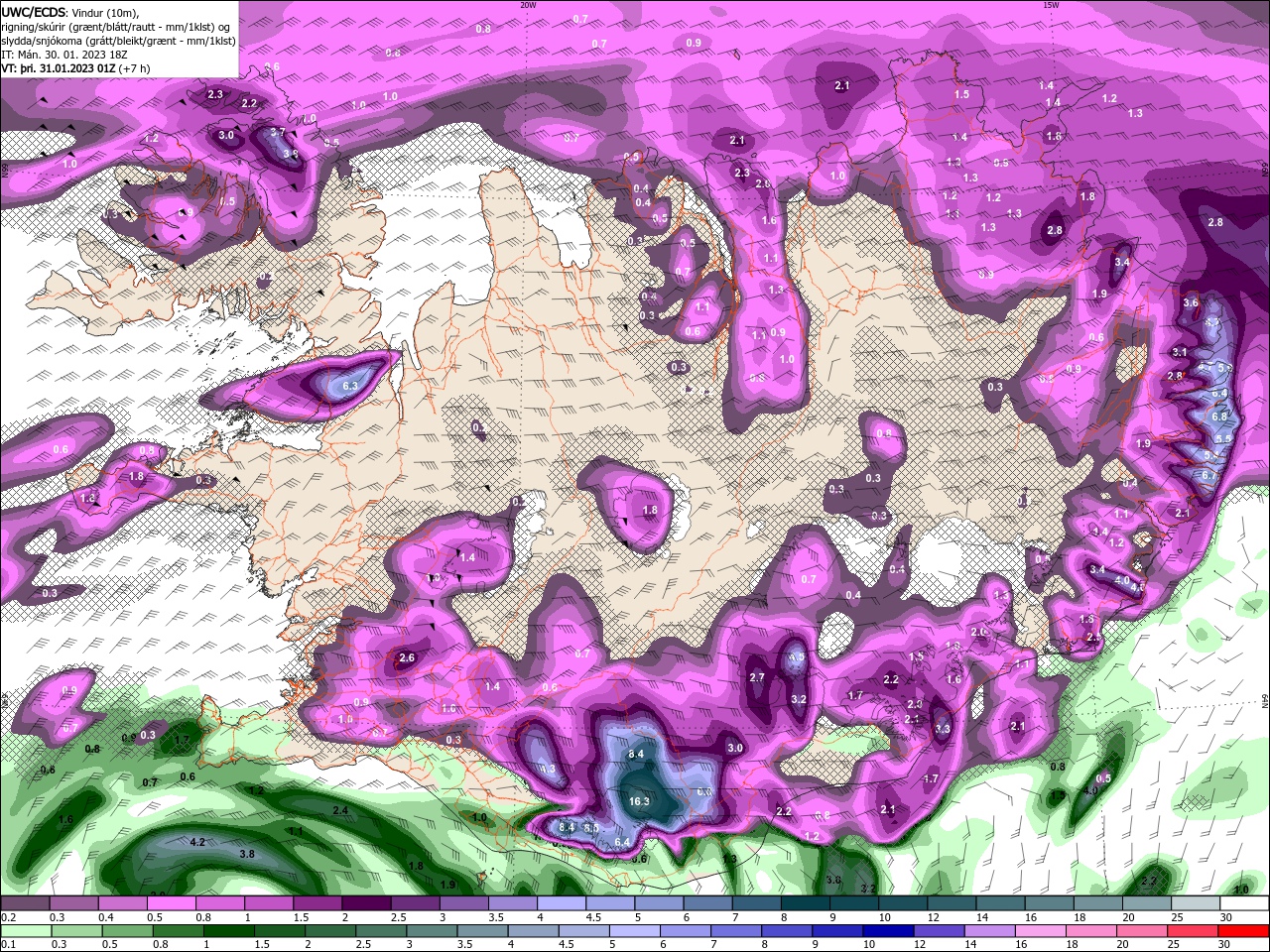
Task: Click the 20W longitude label
Action: [528, 5]
